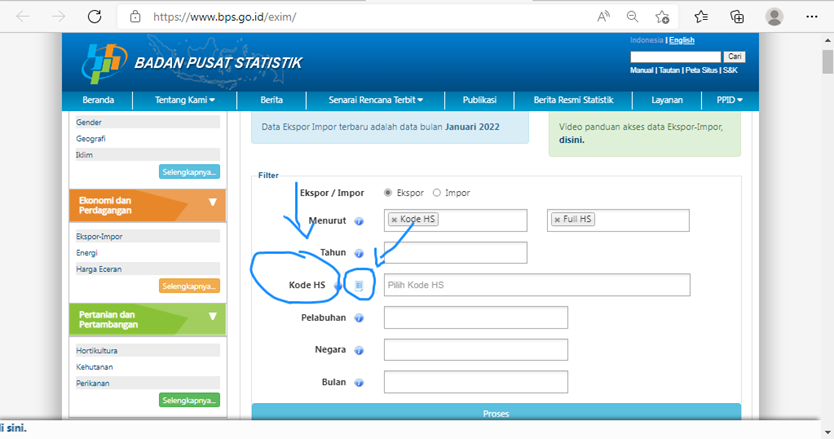Open the Pelabuhan selection field

point(476,317)
